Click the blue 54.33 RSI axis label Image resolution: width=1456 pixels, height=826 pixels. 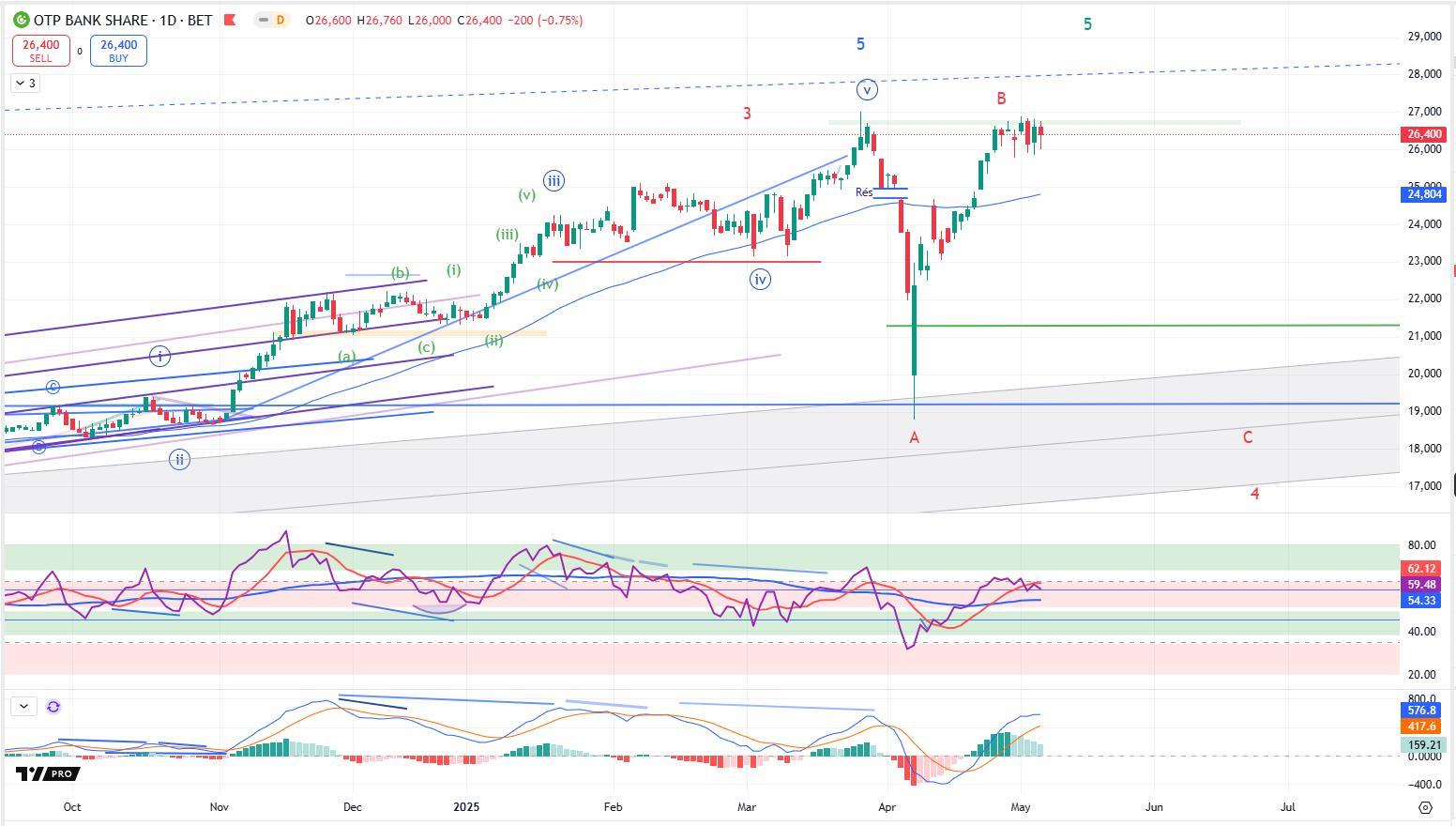[1422, 601]
